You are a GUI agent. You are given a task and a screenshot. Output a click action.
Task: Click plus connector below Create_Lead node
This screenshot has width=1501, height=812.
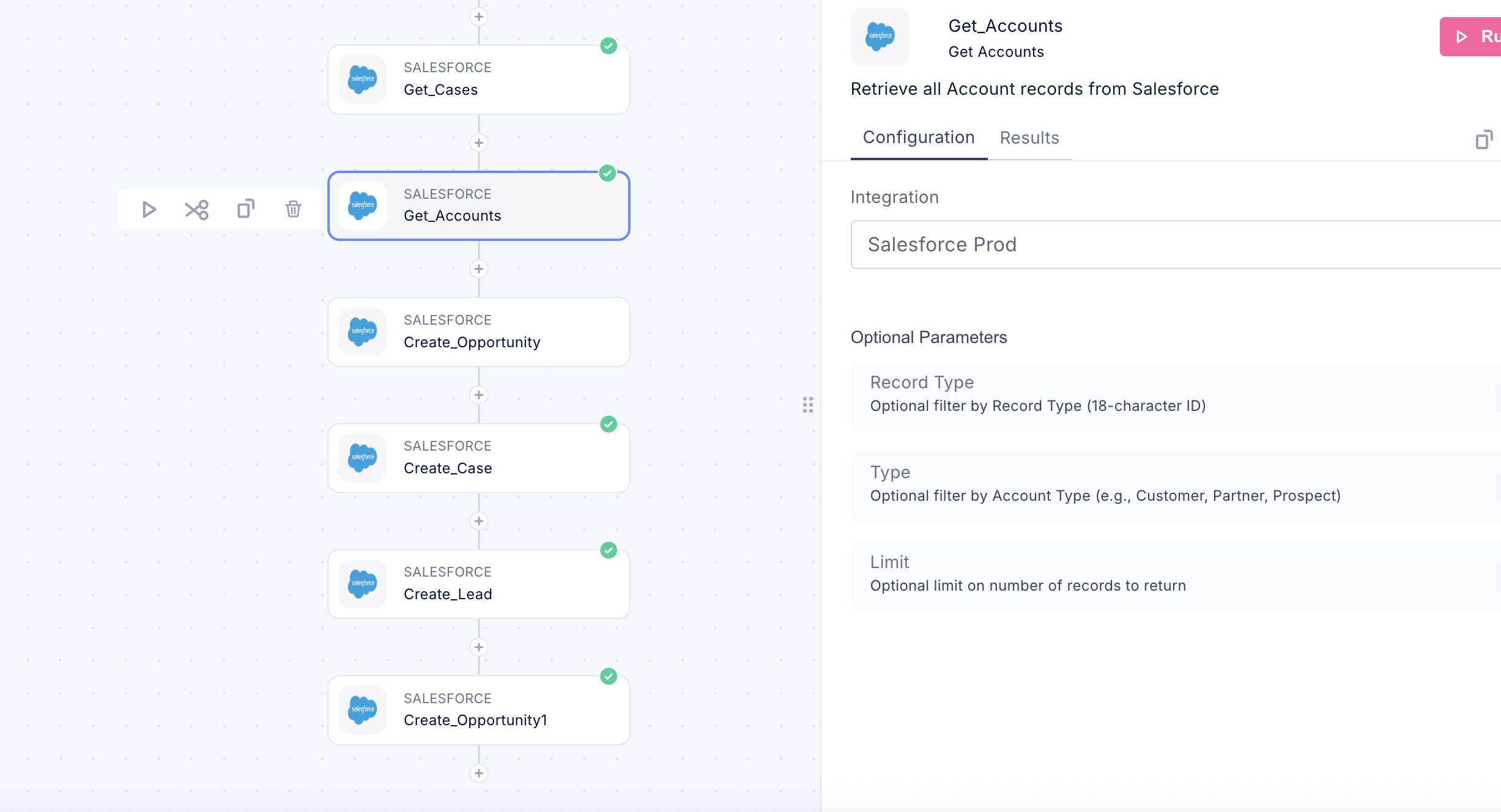coord(479,648)
